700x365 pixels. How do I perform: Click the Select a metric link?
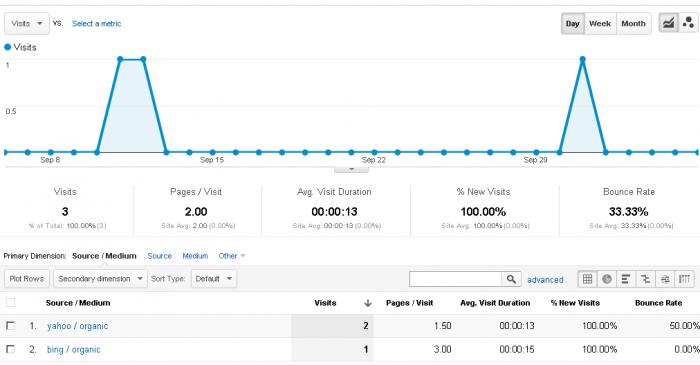pos(96,24)
